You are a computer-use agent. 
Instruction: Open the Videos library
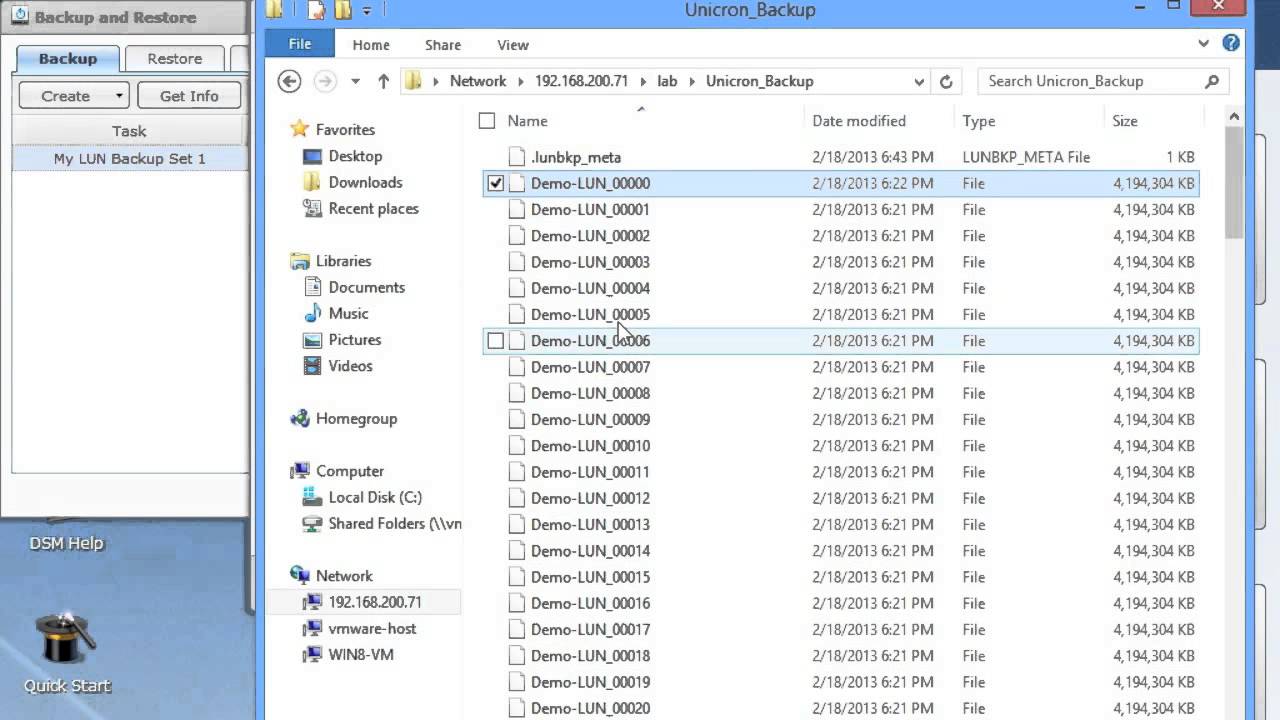point(350,366)
